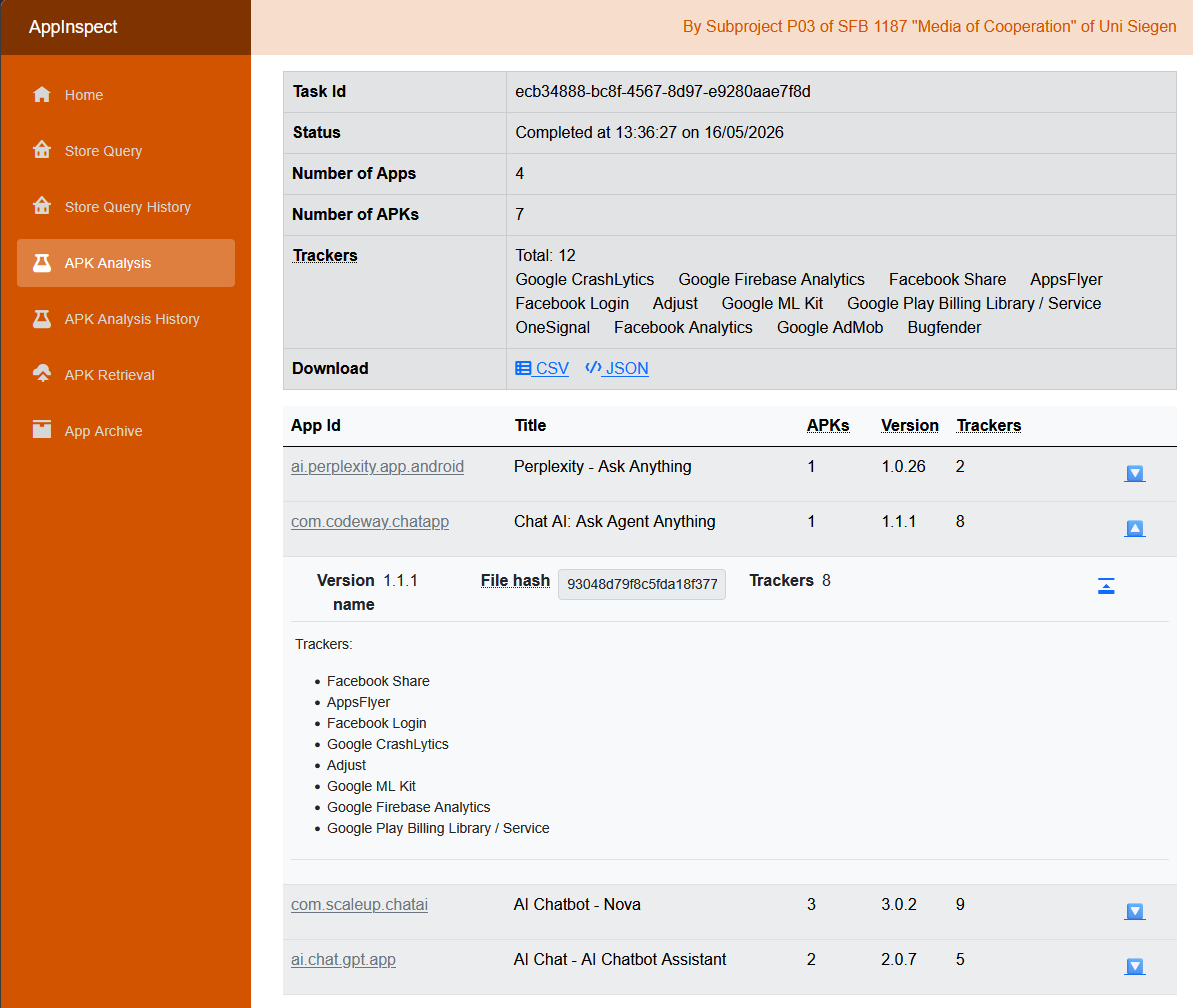Image resolution: width=1193 pixels, height=1008 pixels.
Task: Click the Trackers column header
Action: [988, 425]
